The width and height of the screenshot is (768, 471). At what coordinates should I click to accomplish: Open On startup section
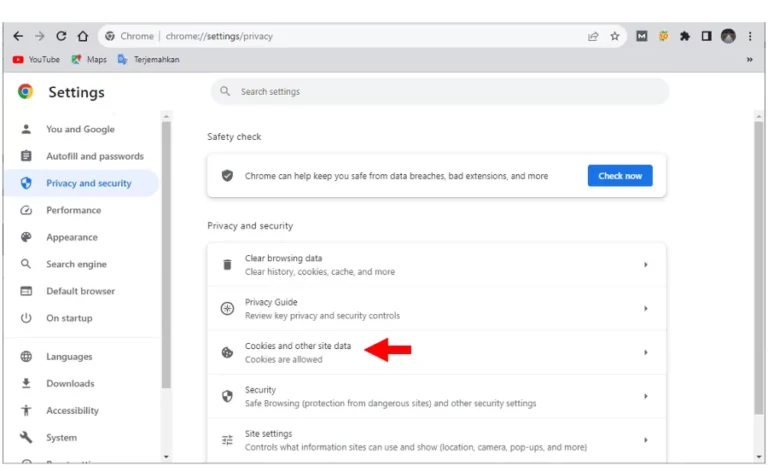pyautogui.click(x=82, y=318)
